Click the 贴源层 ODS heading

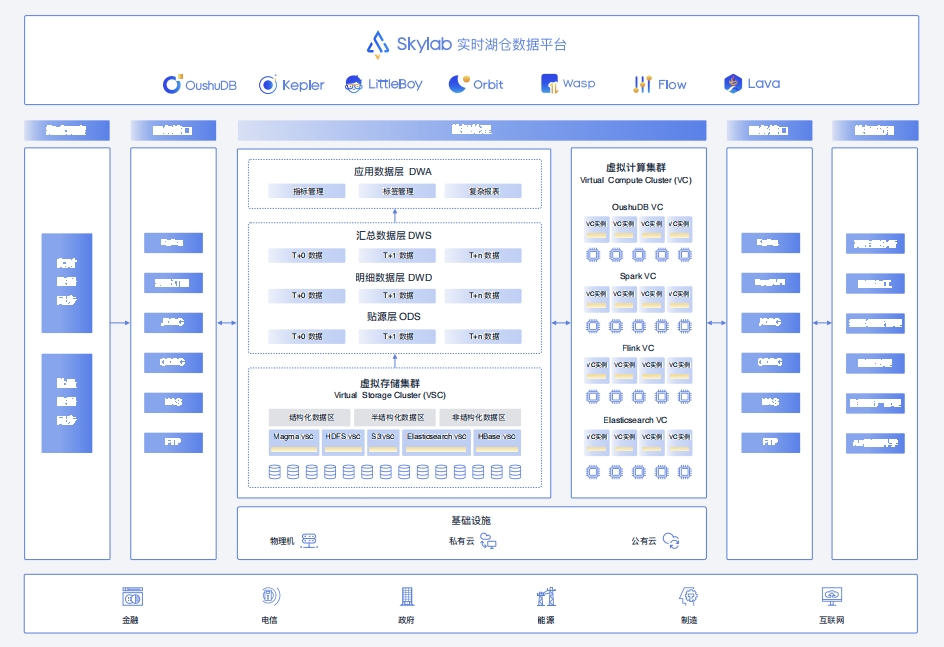tap(394, 317)
